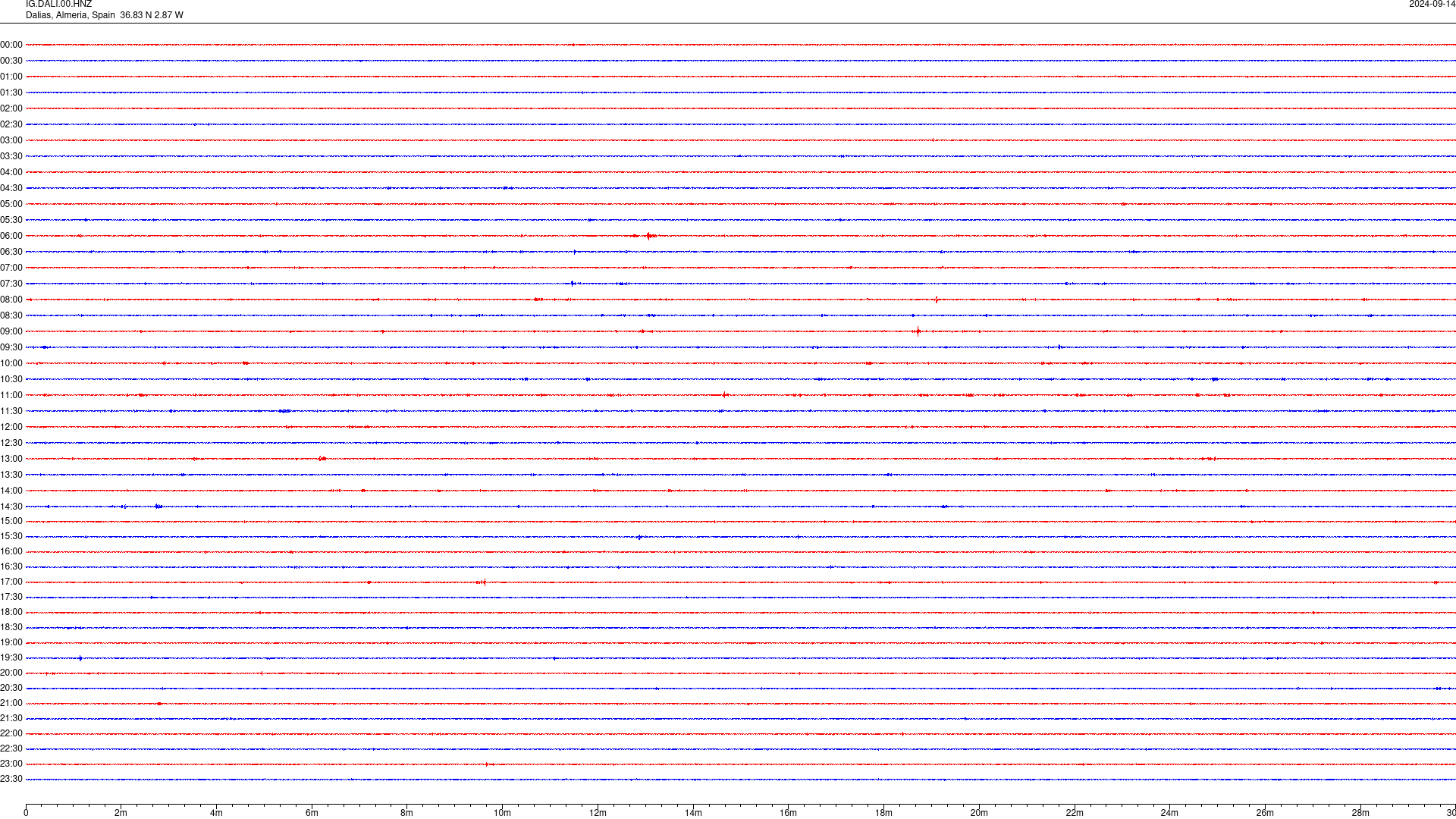Image resolution: width=1456 pixels, height=819 pixels.
Task: Select the 20:00 time row label
Action: coord(11,673)
